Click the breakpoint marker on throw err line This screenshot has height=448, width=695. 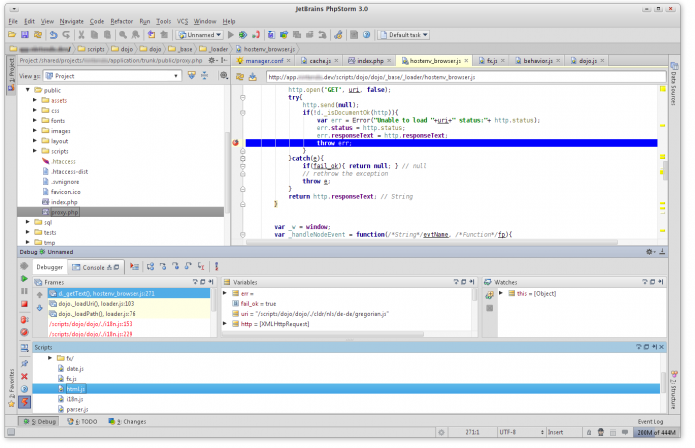pos(236,143)
